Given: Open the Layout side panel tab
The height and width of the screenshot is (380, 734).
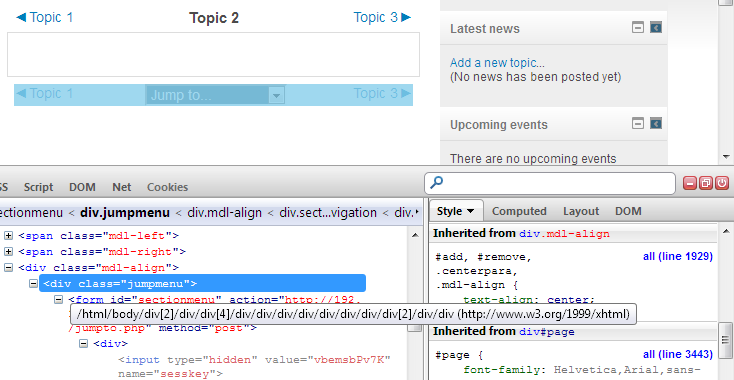Looking at the screenshot, I should point(581,212).
